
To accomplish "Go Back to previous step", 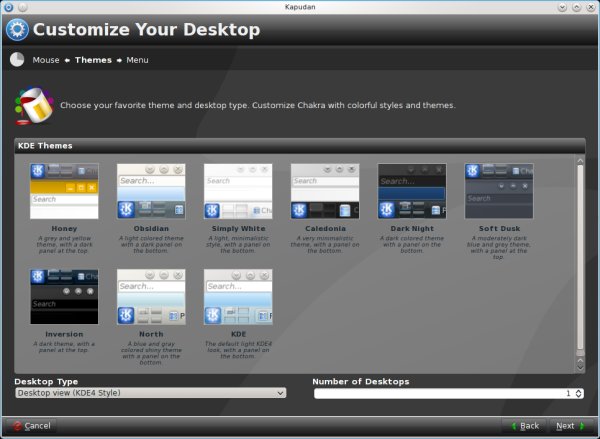I will coord(523,425).
